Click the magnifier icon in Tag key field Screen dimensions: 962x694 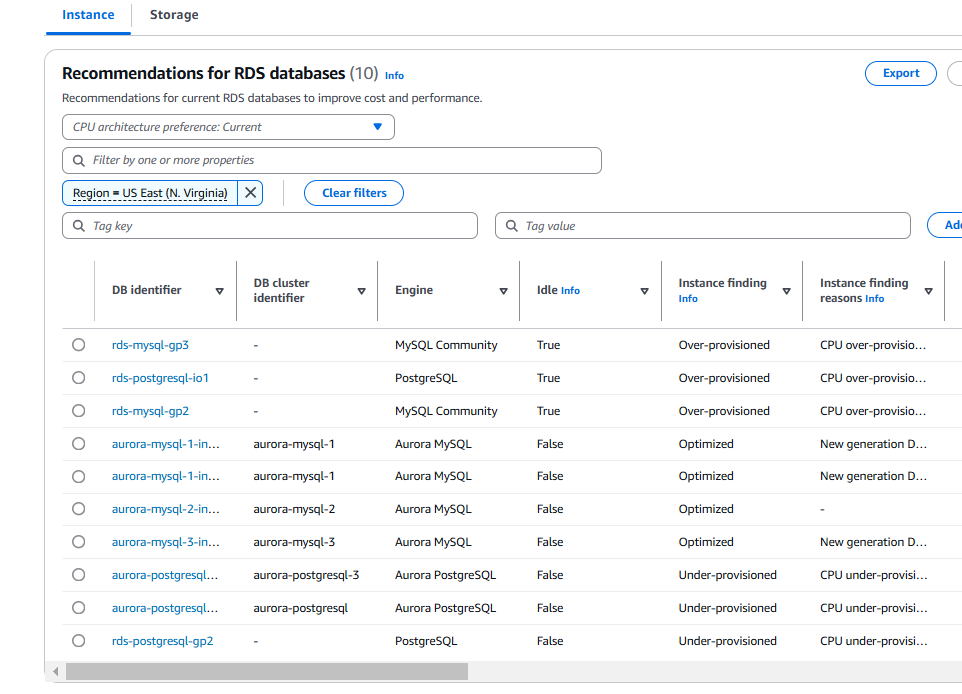(79, 225)
